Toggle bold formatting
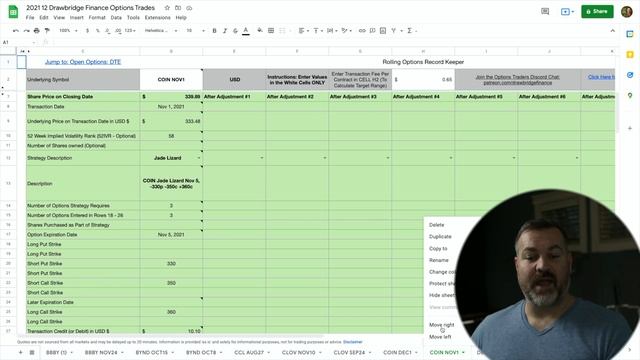This screenshot has height=360, width=640. click(x=214, y=31)
